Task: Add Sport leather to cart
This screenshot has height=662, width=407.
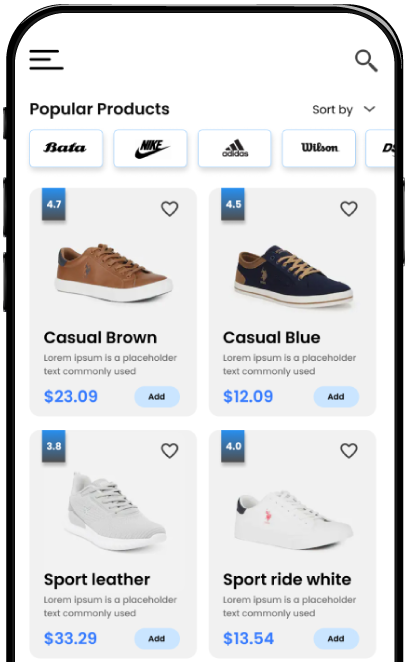Action: point(157,639)
